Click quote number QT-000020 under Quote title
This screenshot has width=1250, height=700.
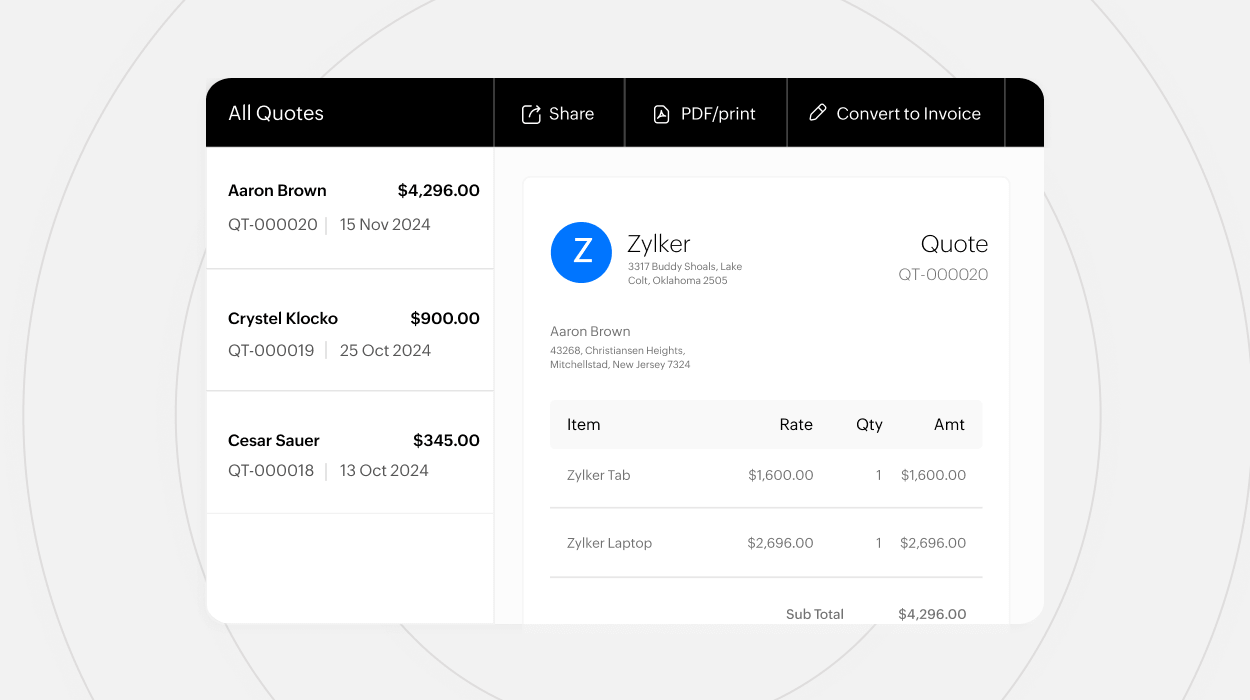point(943,275)
